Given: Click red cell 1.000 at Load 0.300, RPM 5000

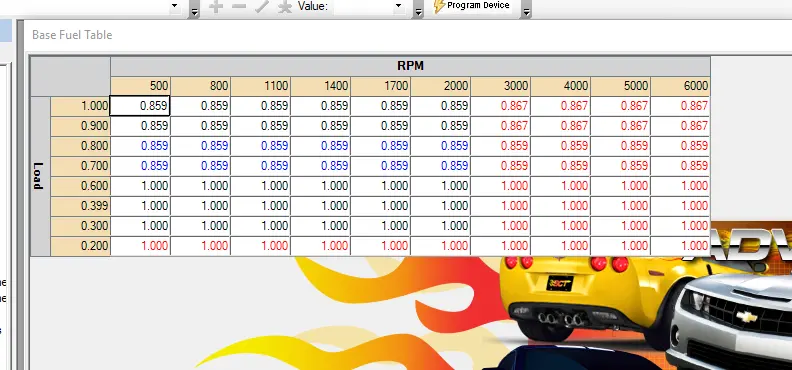Looking at the screenshot, I should point(621,226).
